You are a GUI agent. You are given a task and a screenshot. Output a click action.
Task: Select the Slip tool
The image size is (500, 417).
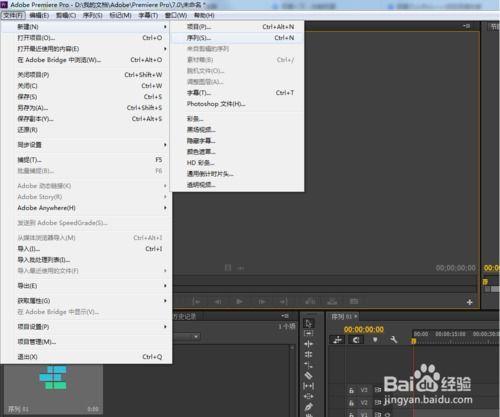(x=308, y=386)
